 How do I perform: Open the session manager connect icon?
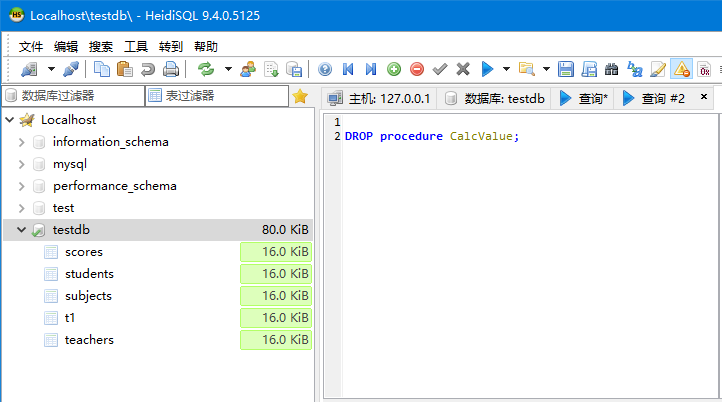pyautogui.click(x=29, y=70)
